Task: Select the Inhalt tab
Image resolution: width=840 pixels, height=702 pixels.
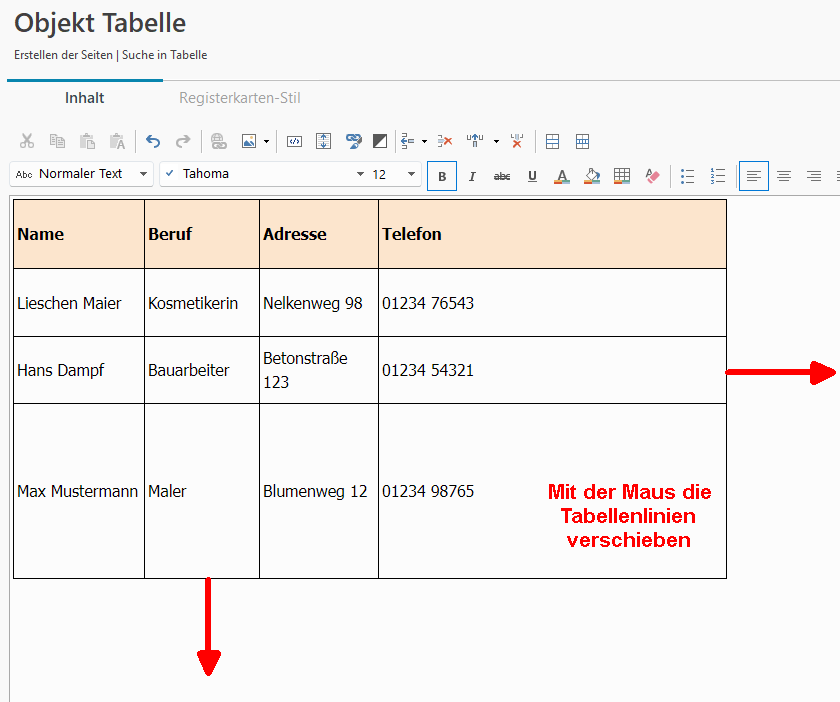Action: (85, 98)
